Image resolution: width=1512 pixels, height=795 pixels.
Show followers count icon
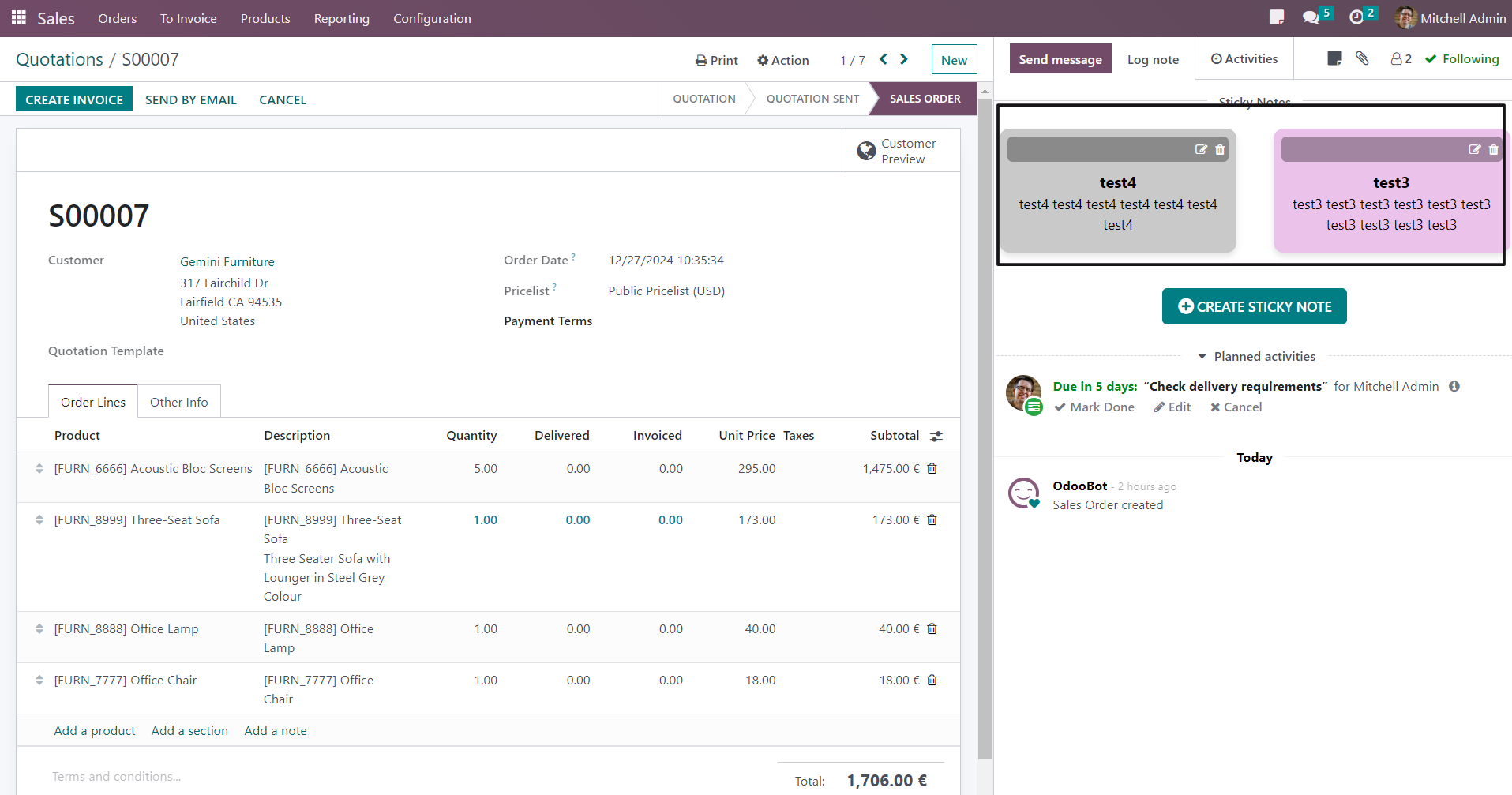[x=1401, y=59]
